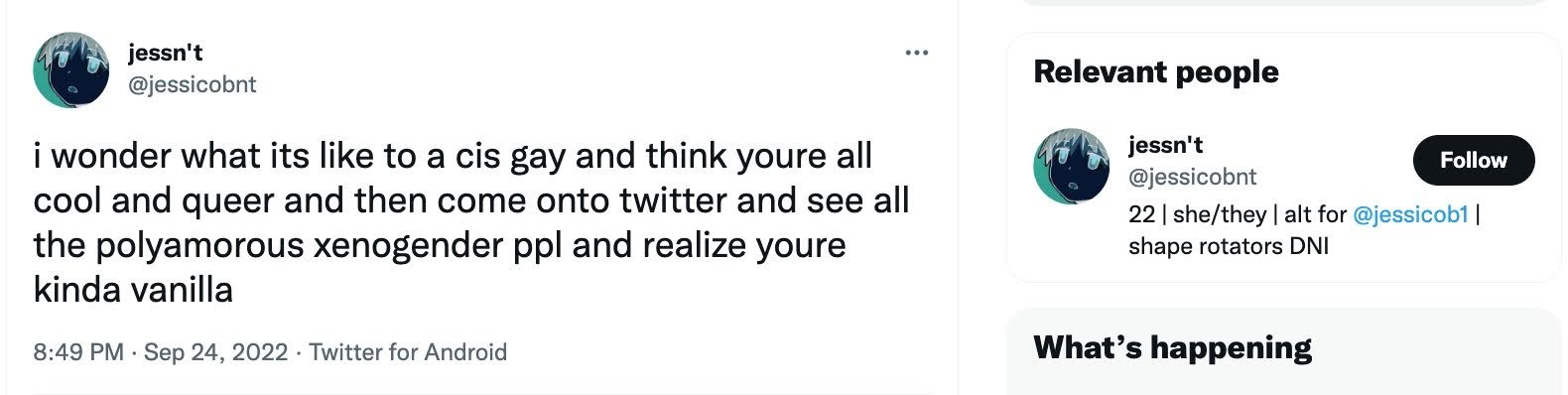This screenshot has height=395, width=1568.
Task: Click the first tweet line starting 'i wonder'
Action: click(453, 156)
